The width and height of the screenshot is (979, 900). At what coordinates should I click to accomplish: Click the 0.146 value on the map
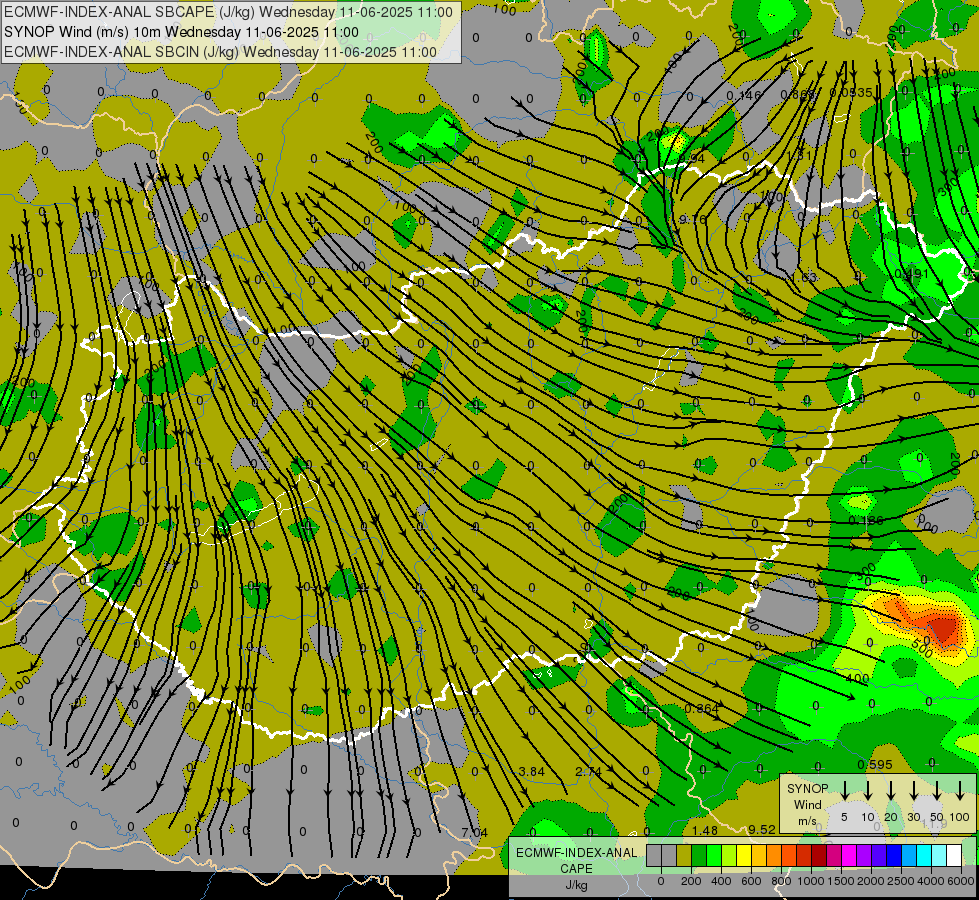click(744, 96)
